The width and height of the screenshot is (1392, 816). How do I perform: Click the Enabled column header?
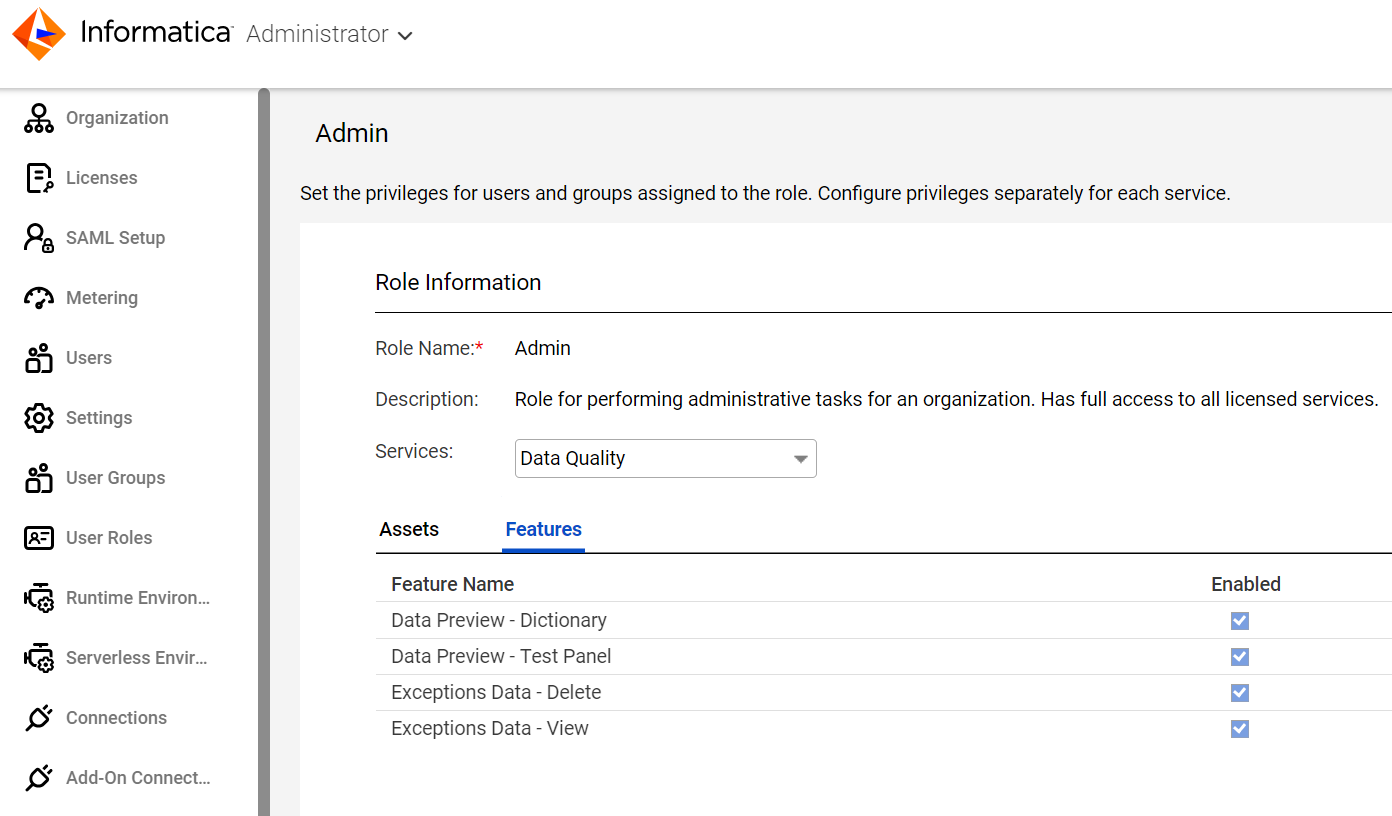[x=1246, y=584]
